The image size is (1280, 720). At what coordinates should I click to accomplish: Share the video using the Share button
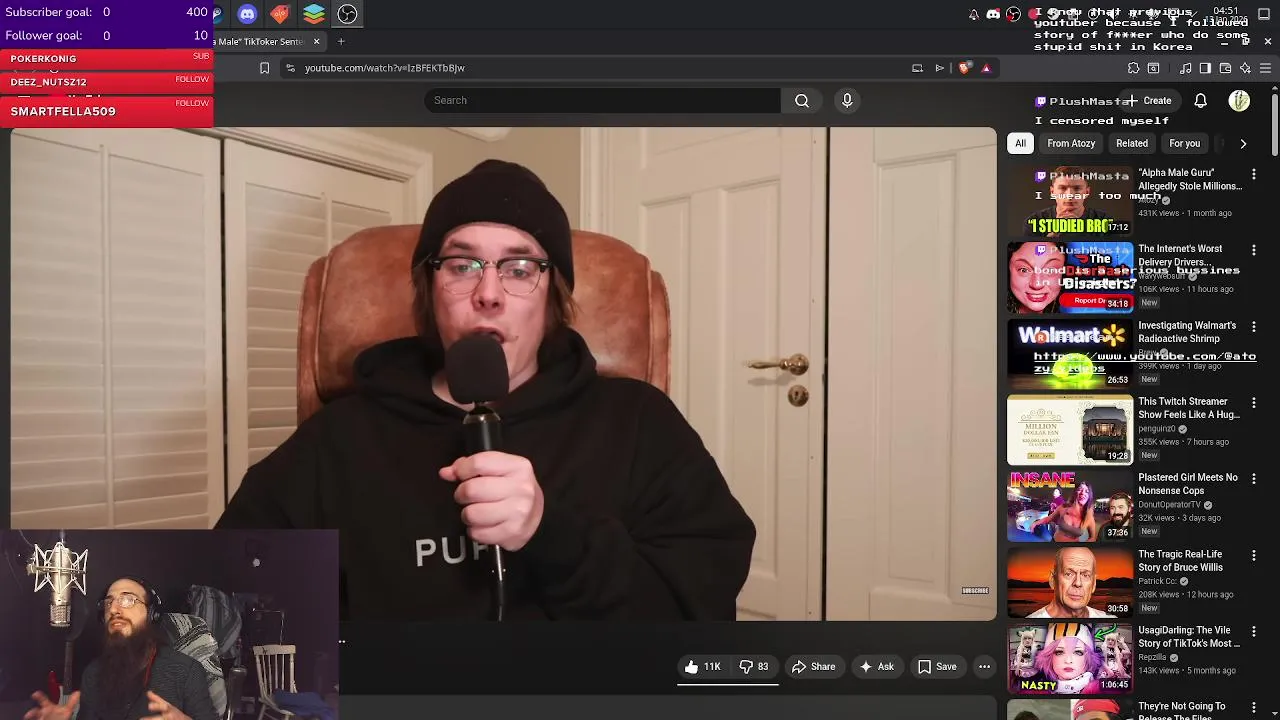click(x=813, y=667)
